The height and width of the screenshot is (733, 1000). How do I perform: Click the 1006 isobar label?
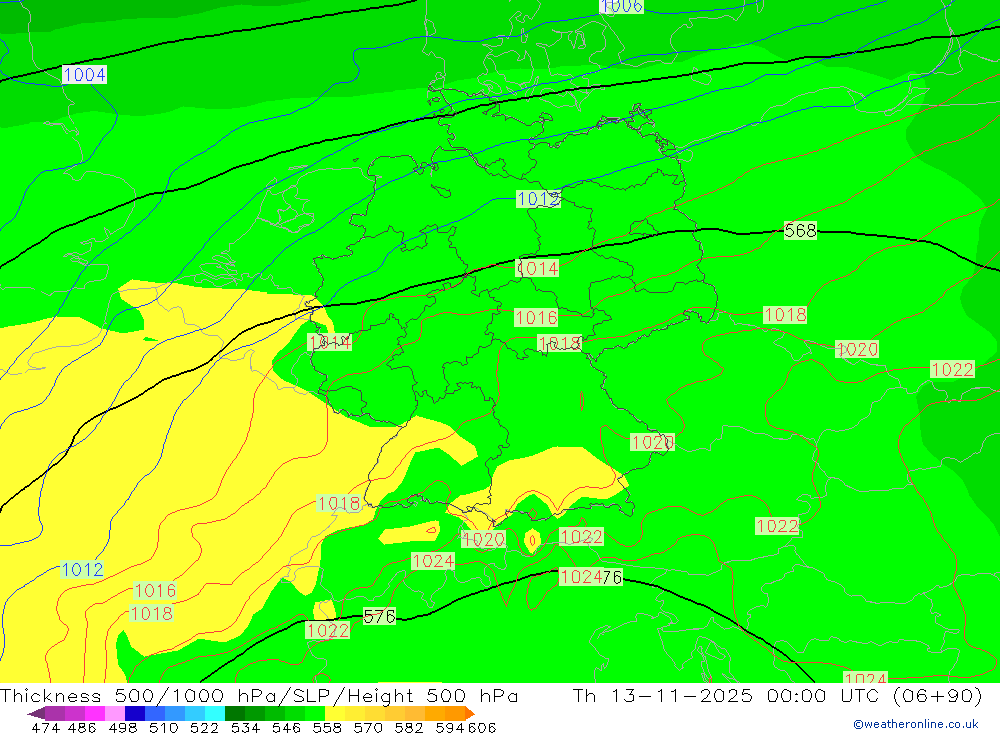[x=621, y=6]
